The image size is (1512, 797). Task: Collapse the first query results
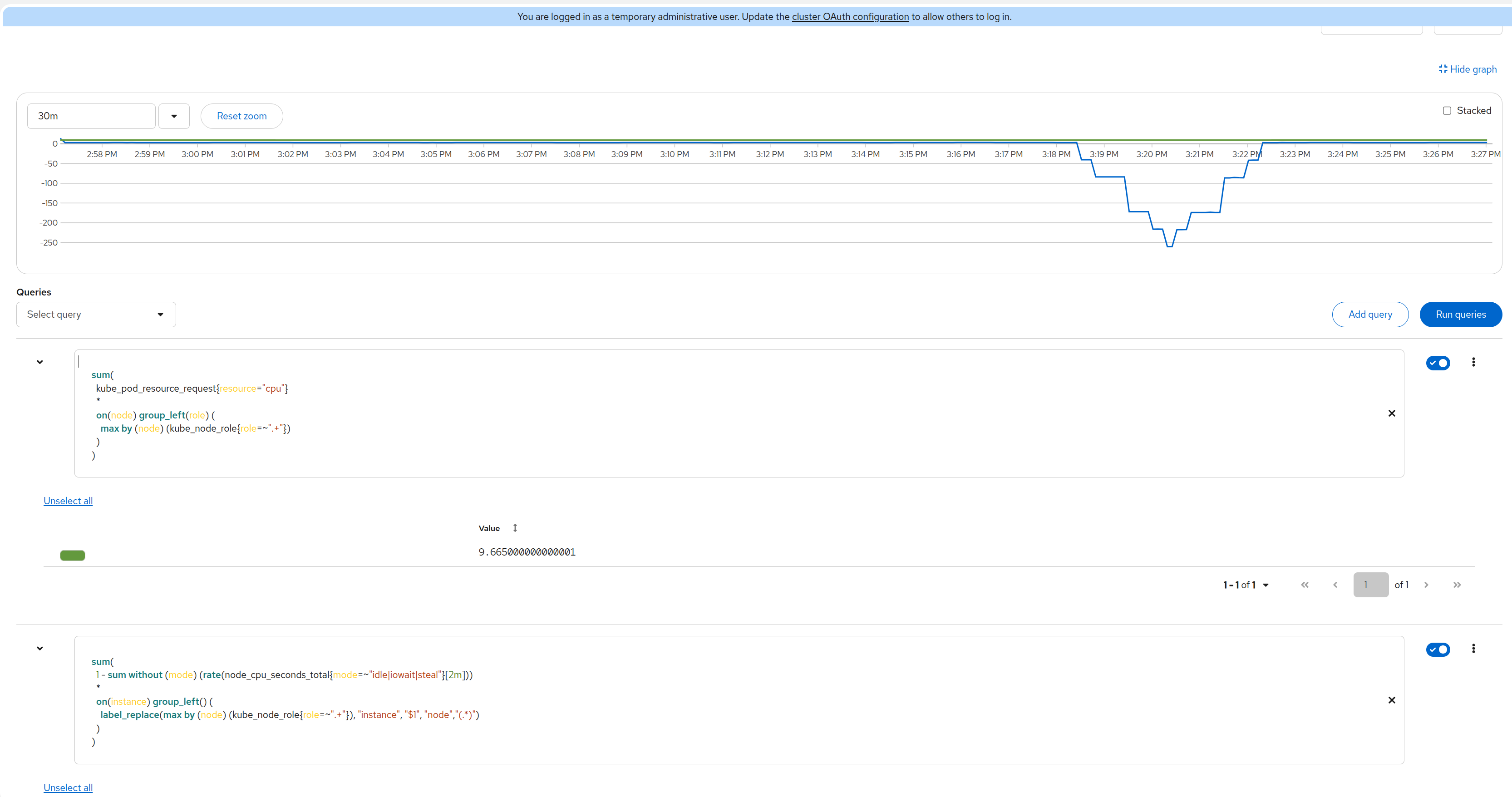(40, 362)
